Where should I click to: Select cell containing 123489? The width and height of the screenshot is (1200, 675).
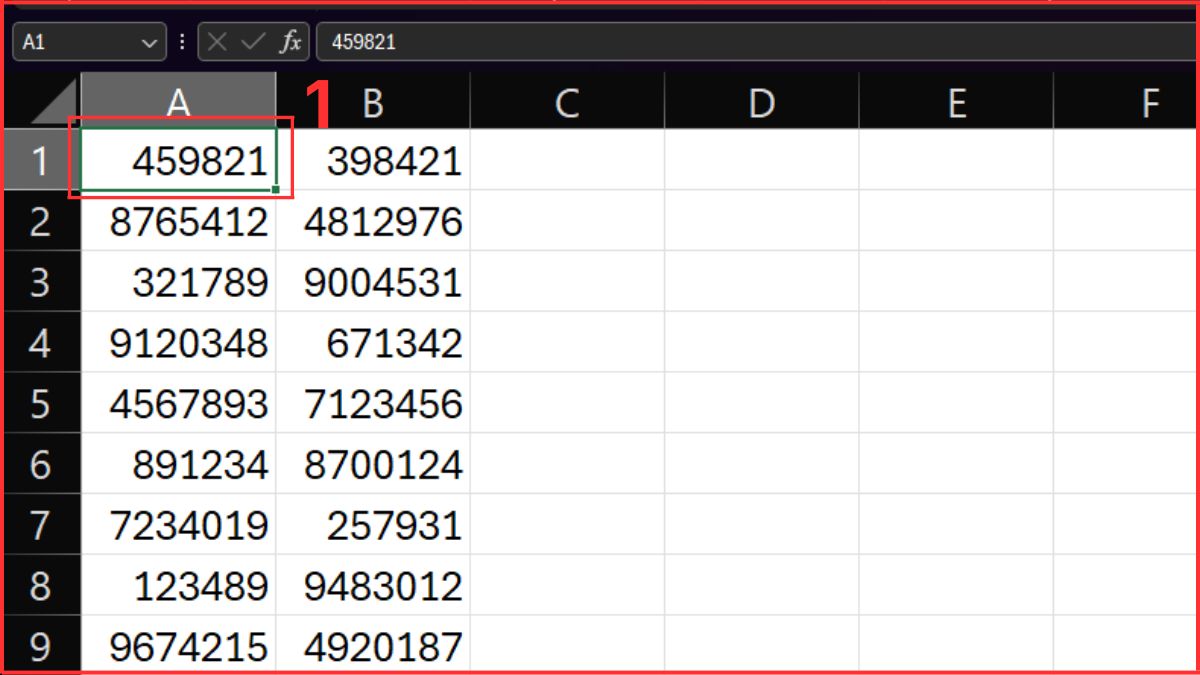[178, 585]
